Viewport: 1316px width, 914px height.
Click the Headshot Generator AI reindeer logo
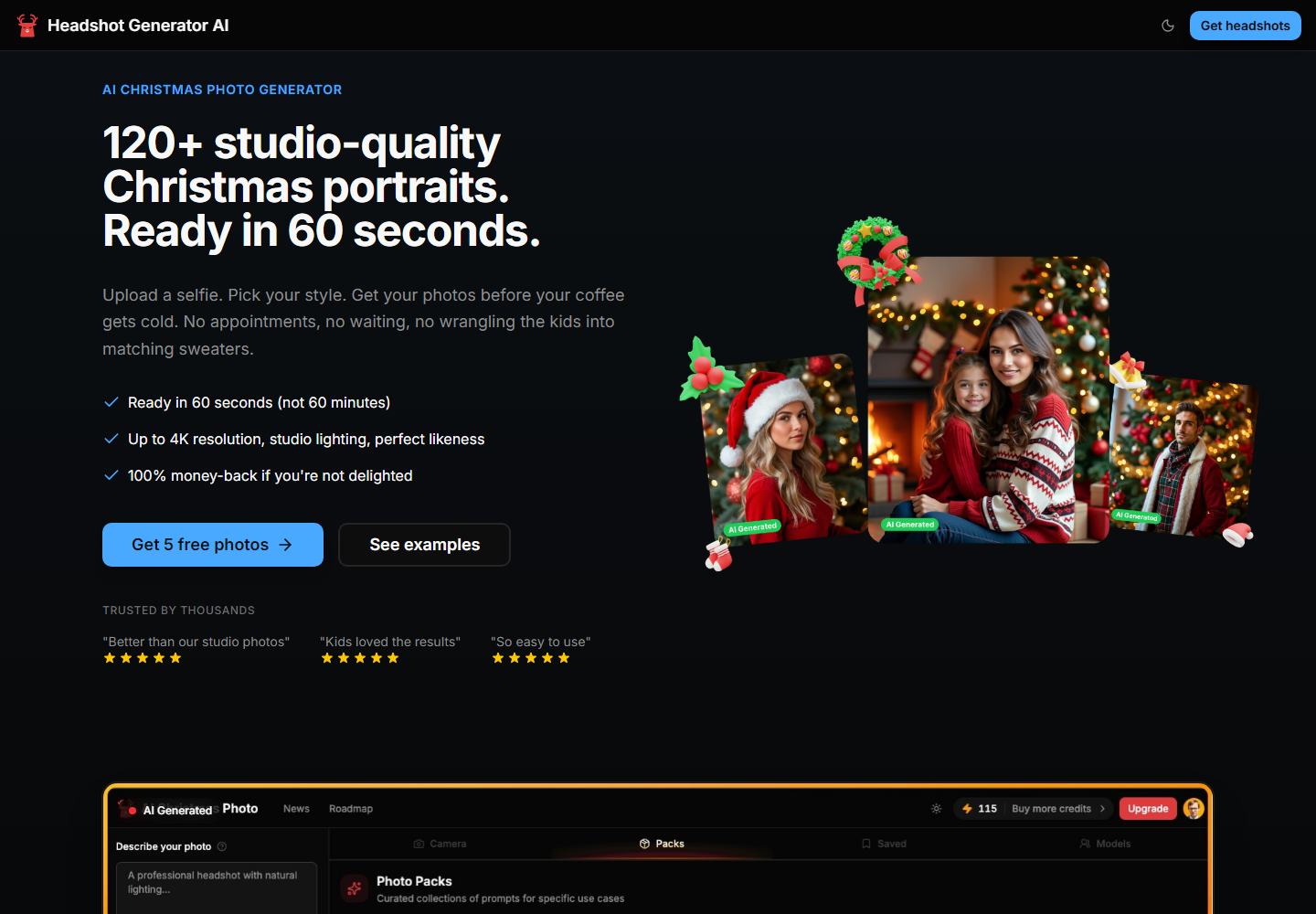tap(27, 26)
